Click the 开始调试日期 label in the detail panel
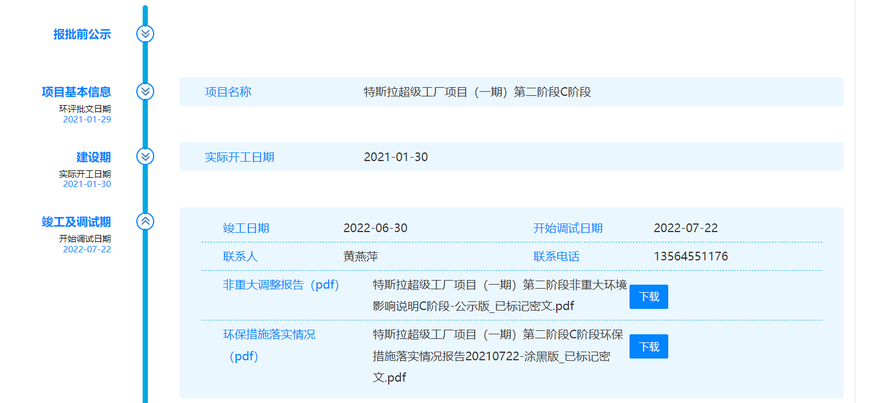This screenshot has width=875, height=403. pos(568,228)
